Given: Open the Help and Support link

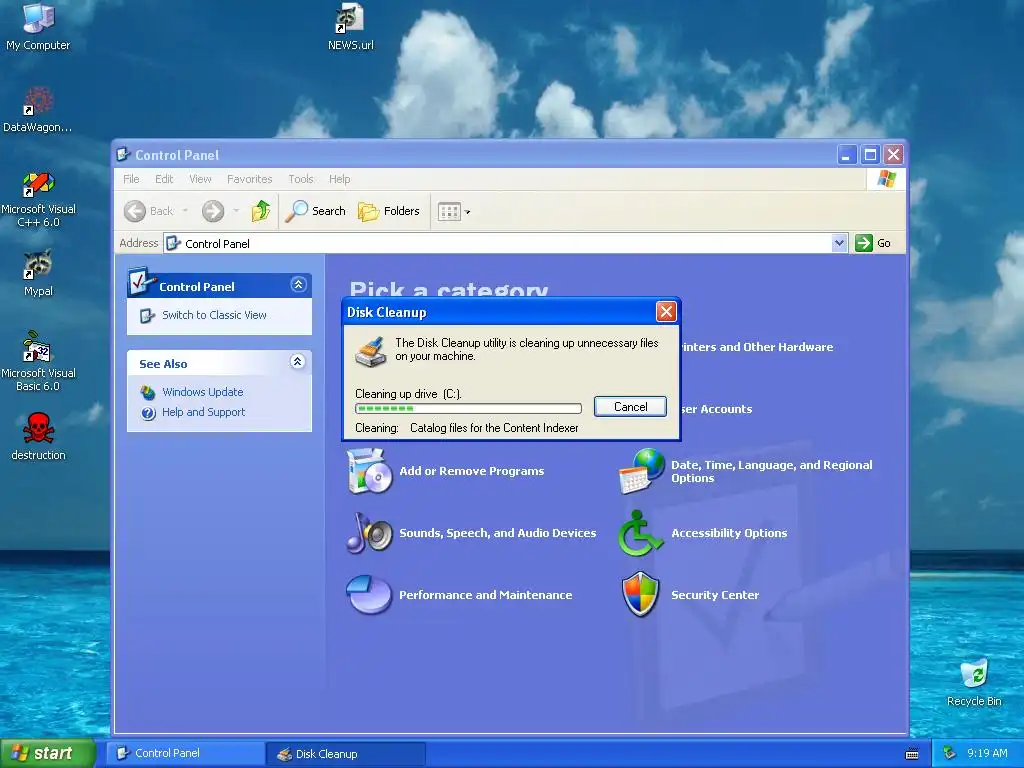Looking at the screenshot, I should pyautogui.click(x=204, y=412).
